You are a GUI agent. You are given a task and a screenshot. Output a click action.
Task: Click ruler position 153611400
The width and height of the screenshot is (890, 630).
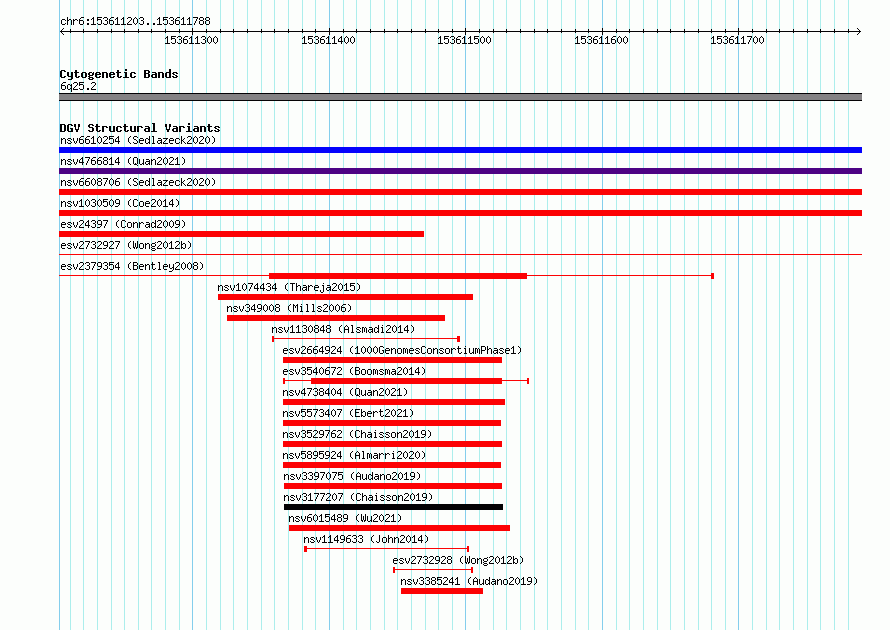tap(328, 40)
